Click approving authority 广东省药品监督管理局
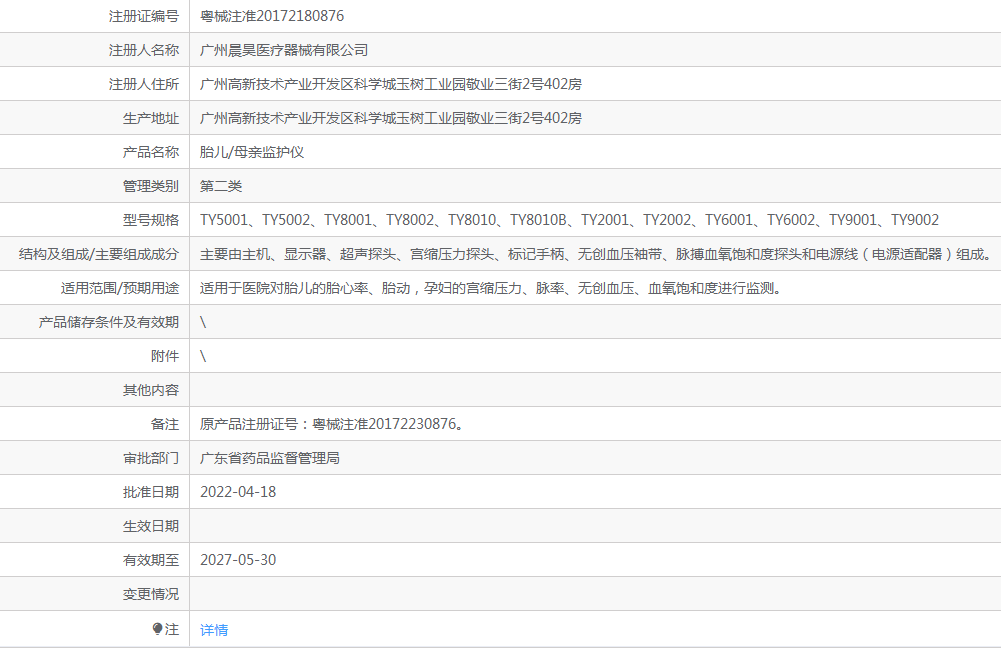Image resolution: width=1001 pixels, height=649 pixels. pyautogui.click(x=270, y=458)
